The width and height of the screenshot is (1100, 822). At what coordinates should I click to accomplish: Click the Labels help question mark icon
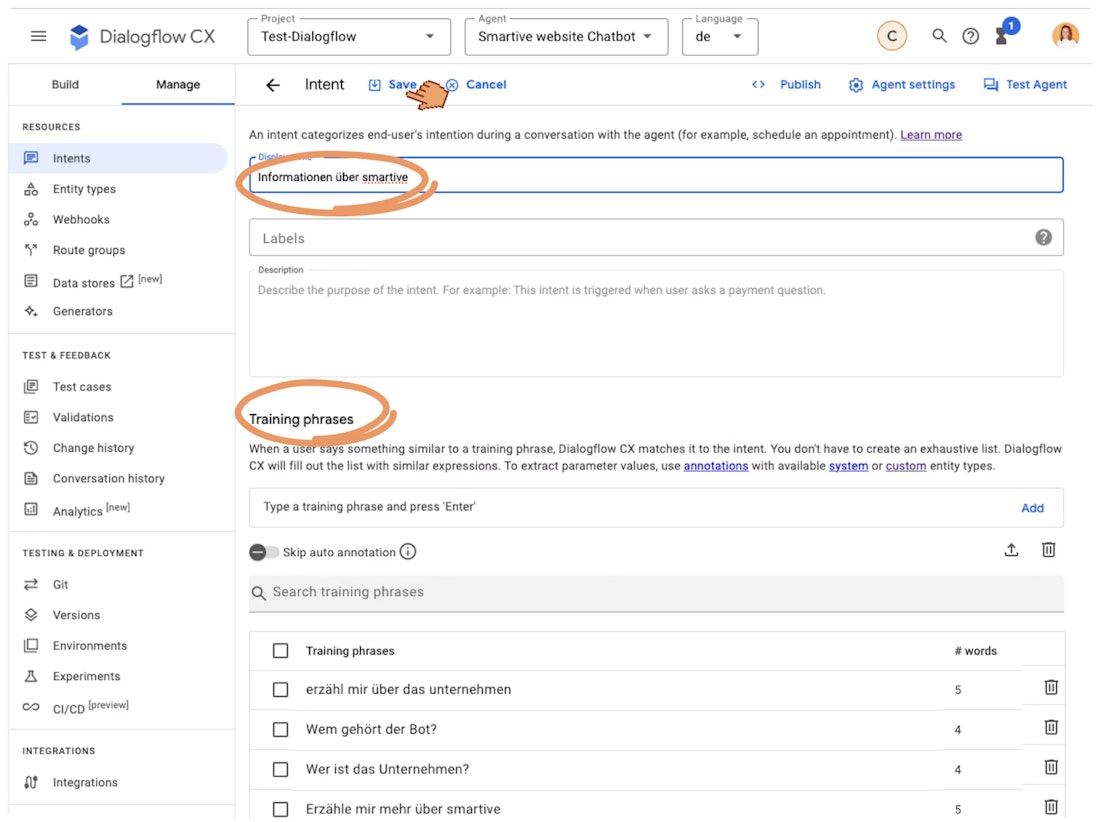(x=1043, y=237)
